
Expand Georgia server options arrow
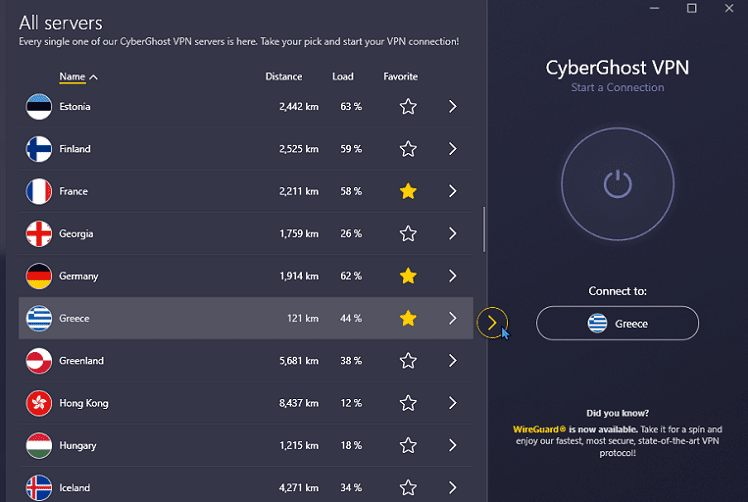point(453,234)
